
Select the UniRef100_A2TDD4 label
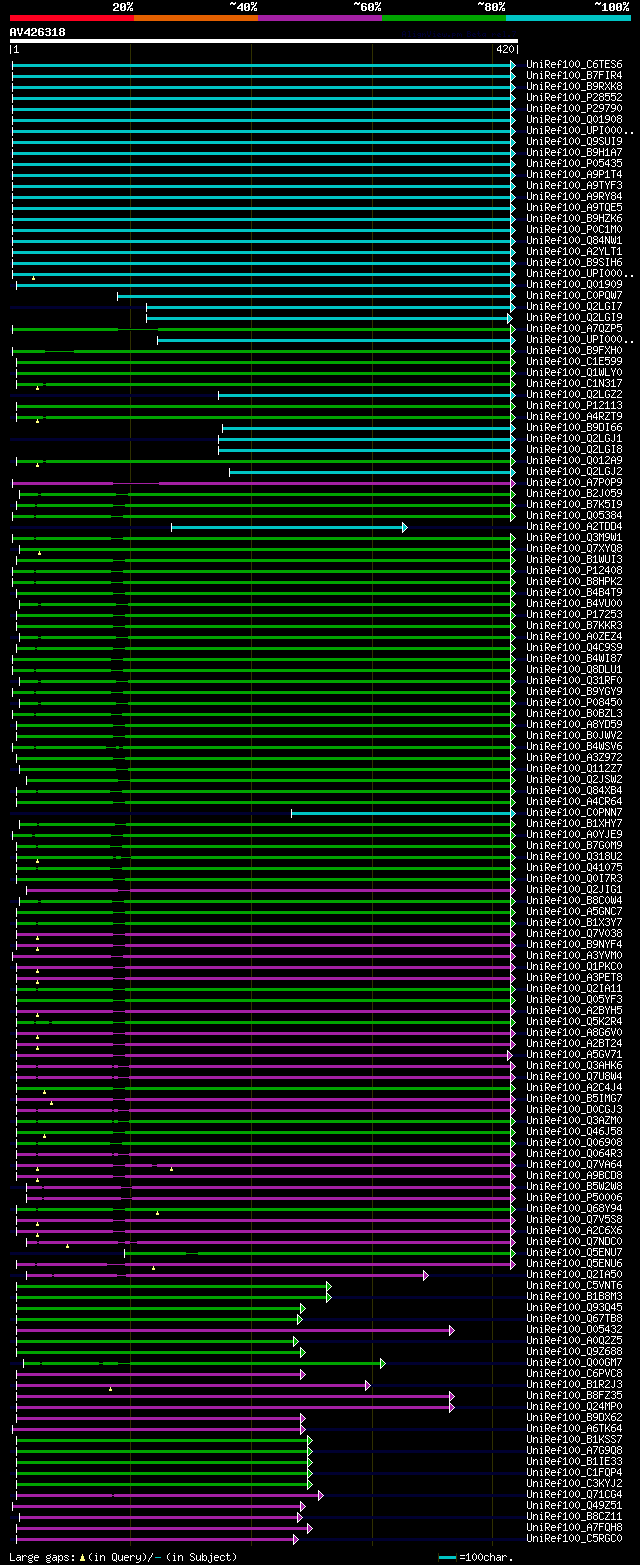pos(573,526)
